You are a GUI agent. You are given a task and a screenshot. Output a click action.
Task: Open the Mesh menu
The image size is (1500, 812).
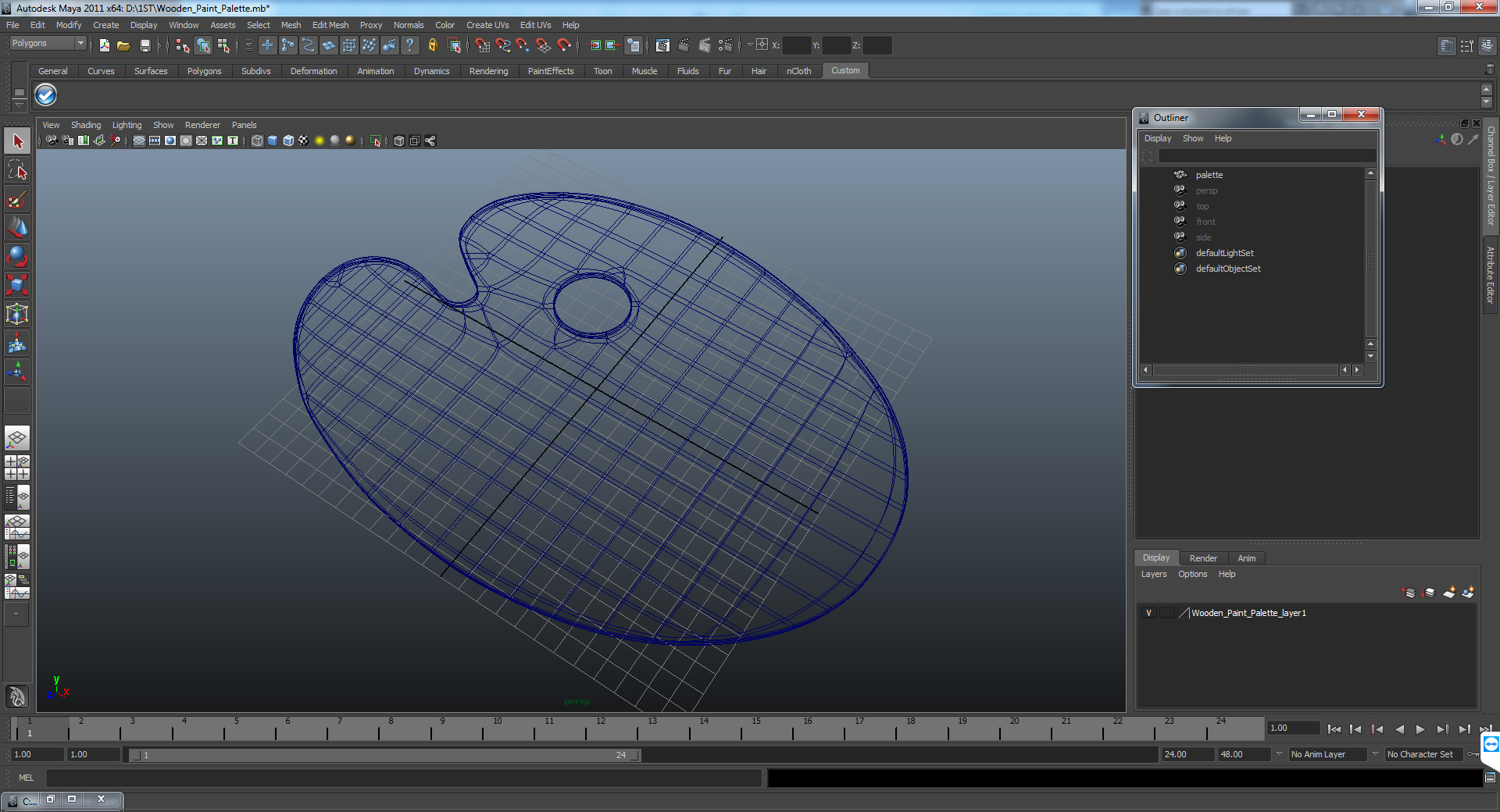pos(291,25)
